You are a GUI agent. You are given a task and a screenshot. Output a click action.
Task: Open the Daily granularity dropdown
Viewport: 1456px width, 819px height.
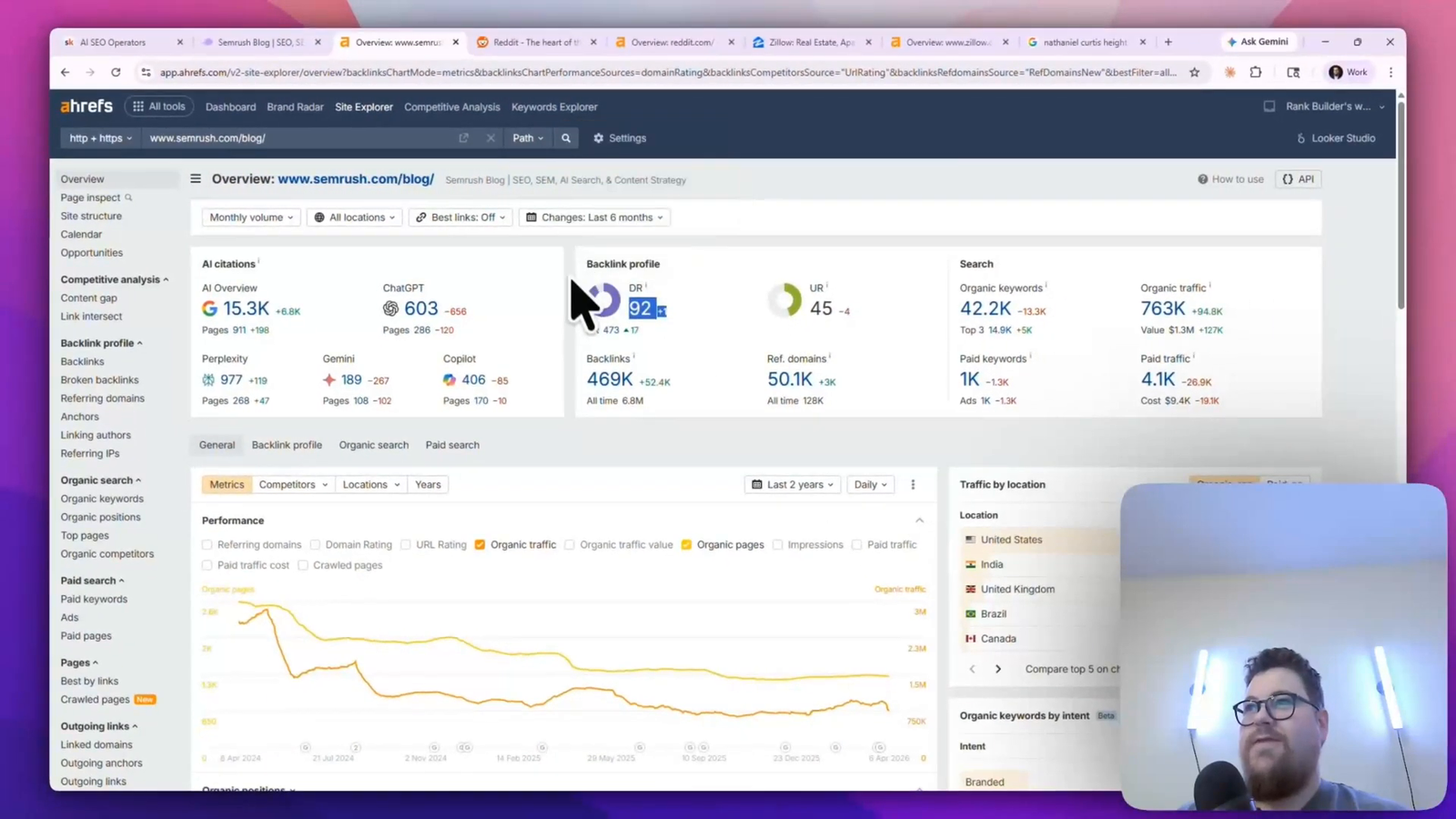868,484
